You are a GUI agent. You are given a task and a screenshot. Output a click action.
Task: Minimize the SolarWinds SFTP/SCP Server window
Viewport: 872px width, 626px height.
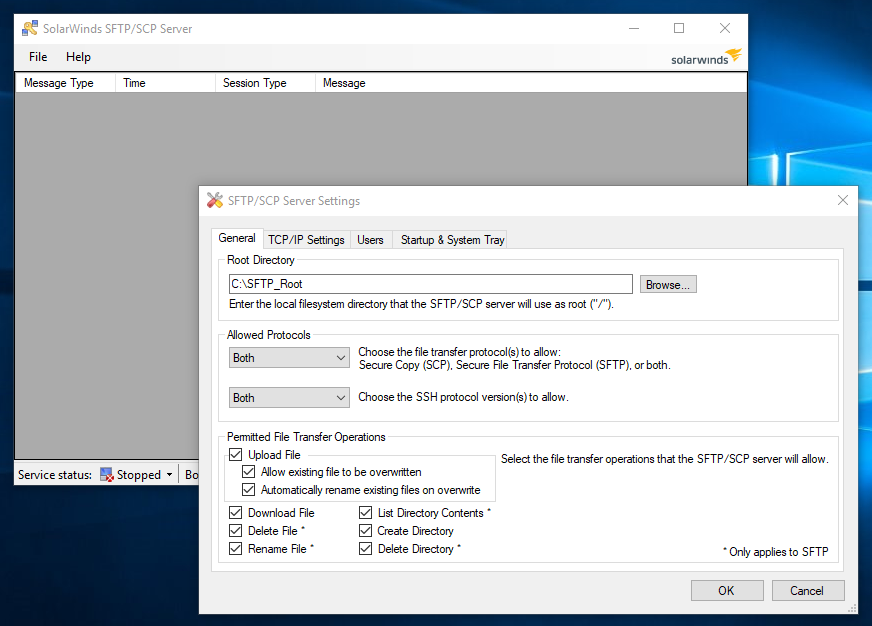click(633, 28)
